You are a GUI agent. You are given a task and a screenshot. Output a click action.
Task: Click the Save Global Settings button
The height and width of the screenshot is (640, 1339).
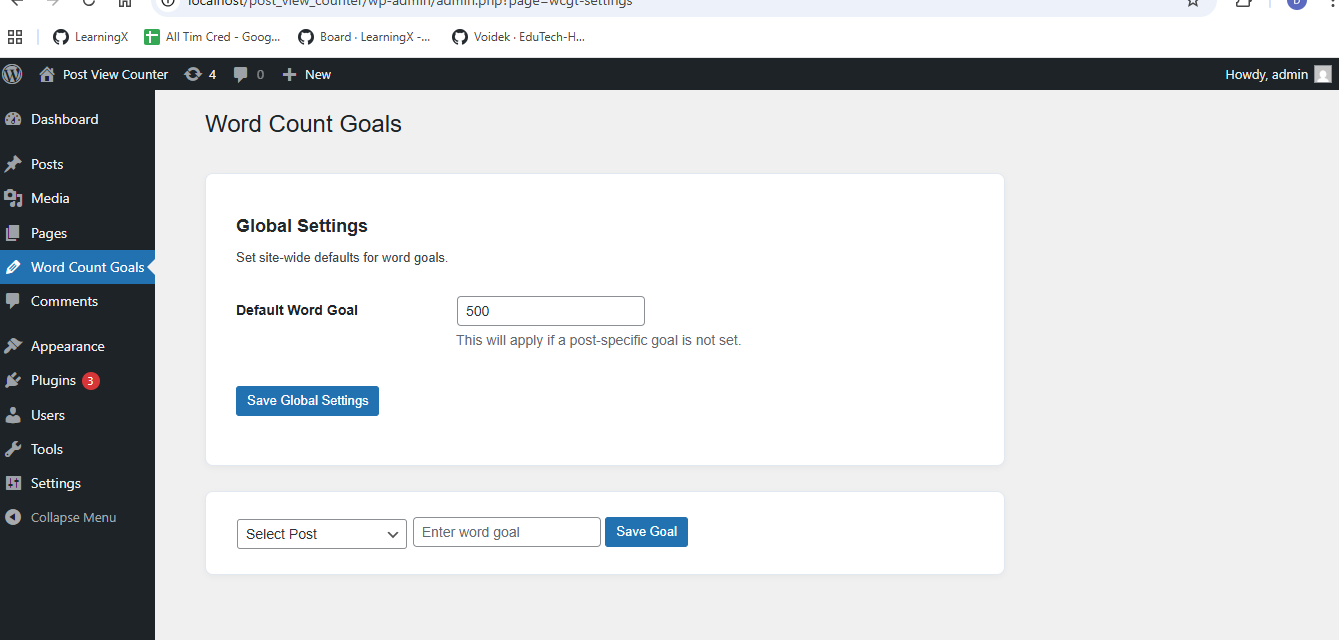pyautogui.click(x=307, y=400)
